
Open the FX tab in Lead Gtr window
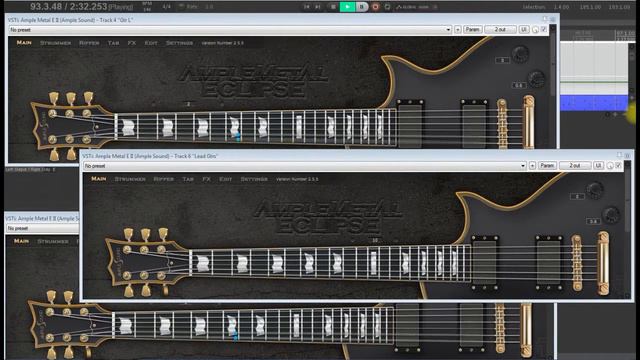point(206,179)
